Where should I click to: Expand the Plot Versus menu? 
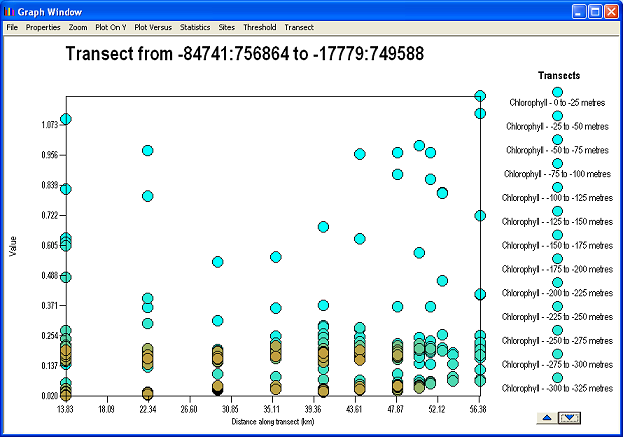tap(153, 27)
